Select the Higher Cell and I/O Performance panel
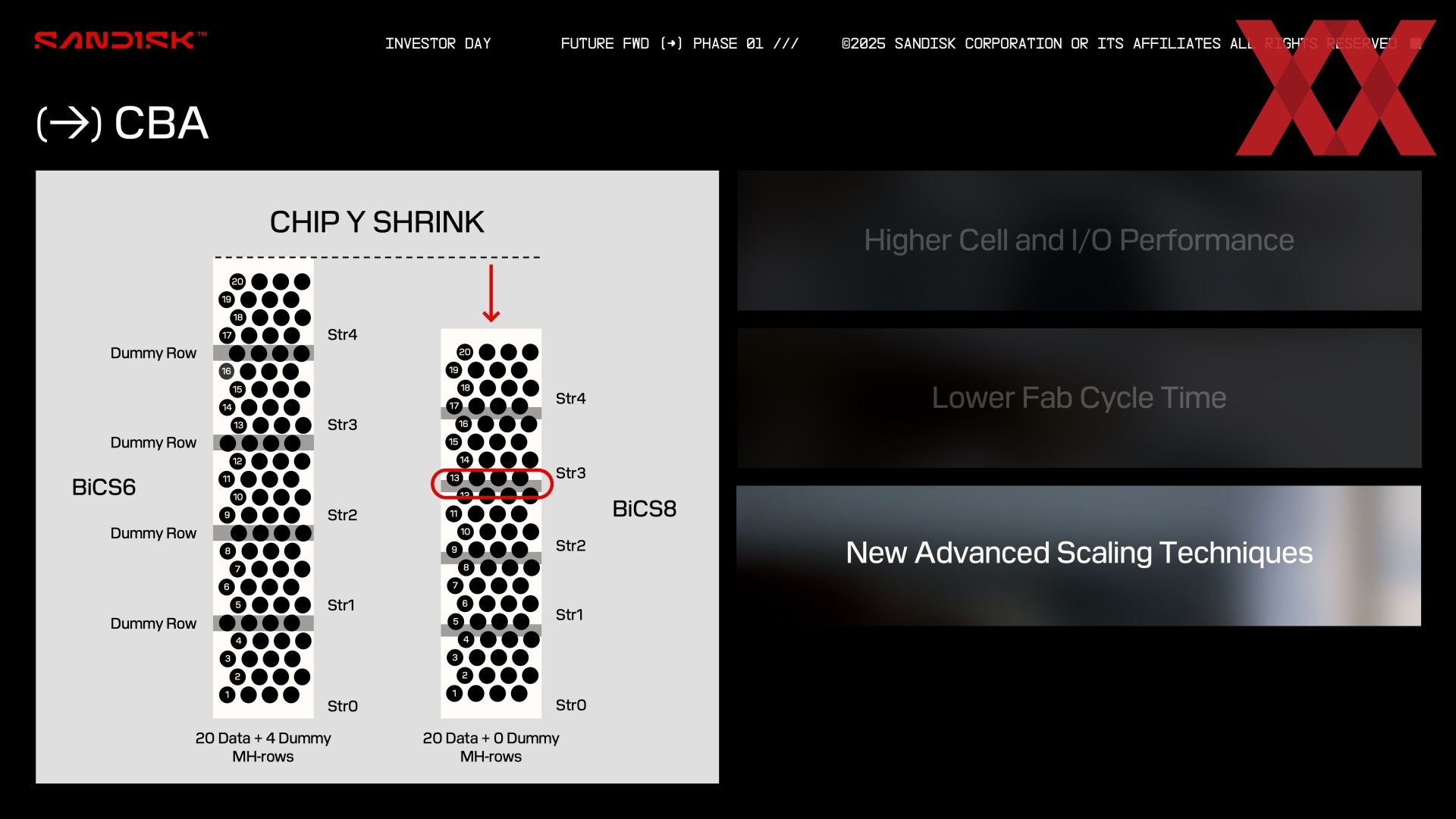The image size is (1456, 819). click(1079, 240)
